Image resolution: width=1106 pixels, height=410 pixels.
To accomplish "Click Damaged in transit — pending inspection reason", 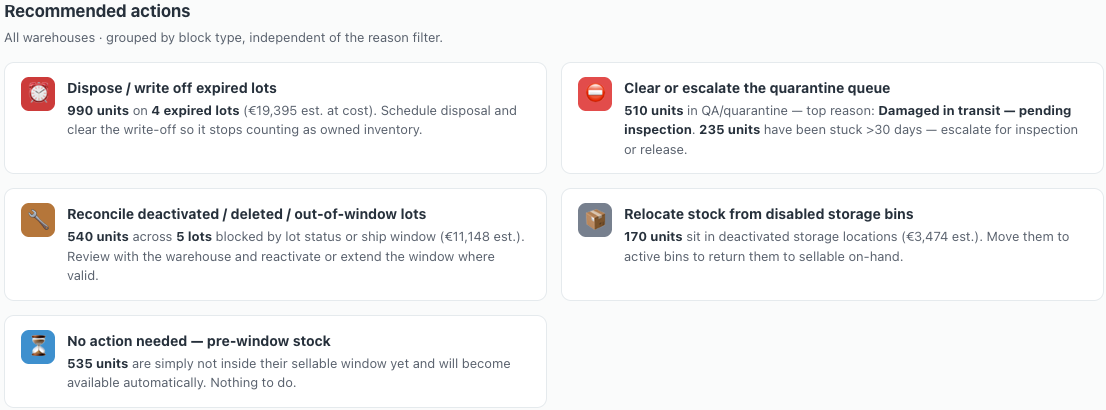I will pyautogui.click(x=848, y=120).
